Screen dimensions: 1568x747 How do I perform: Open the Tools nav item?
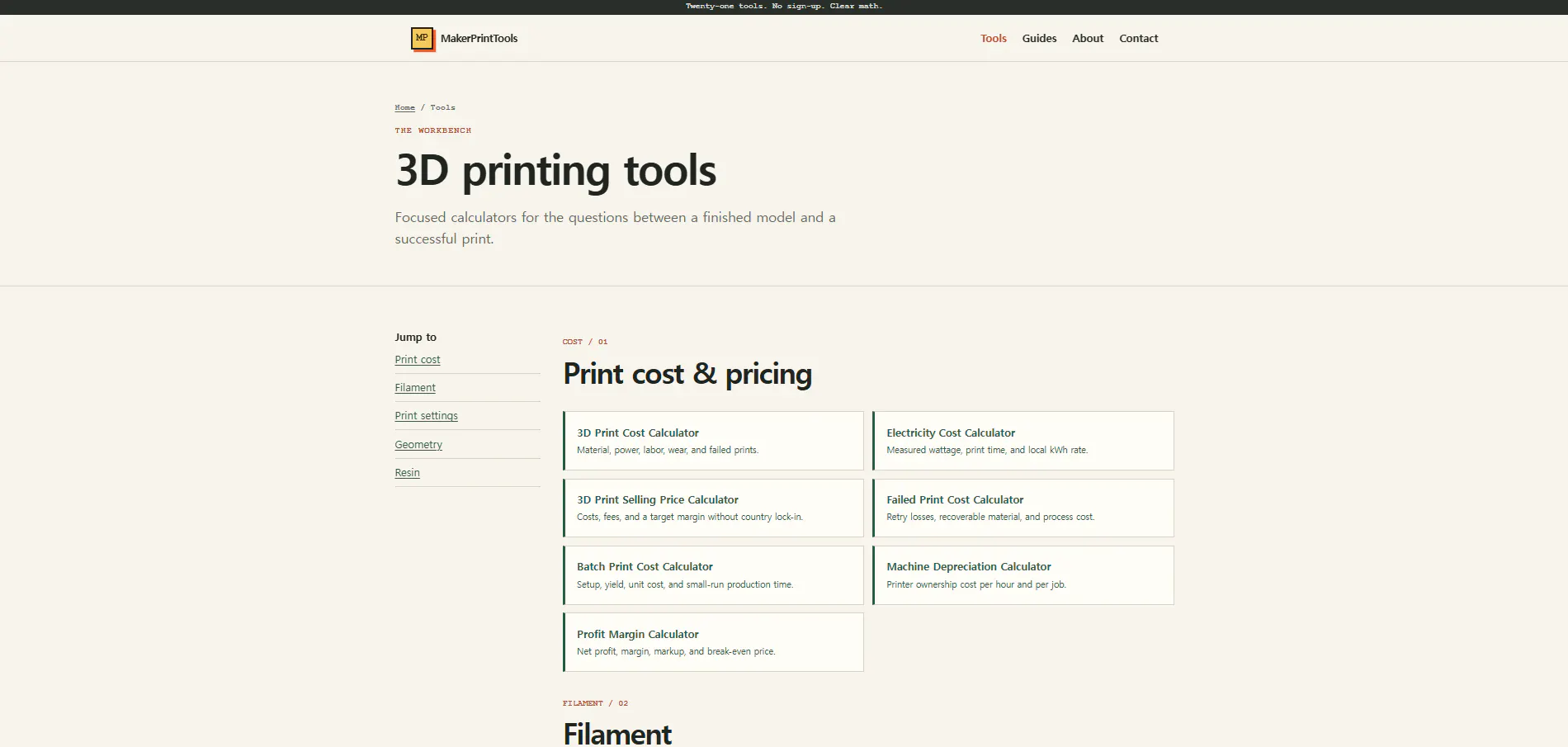point(994,39)
